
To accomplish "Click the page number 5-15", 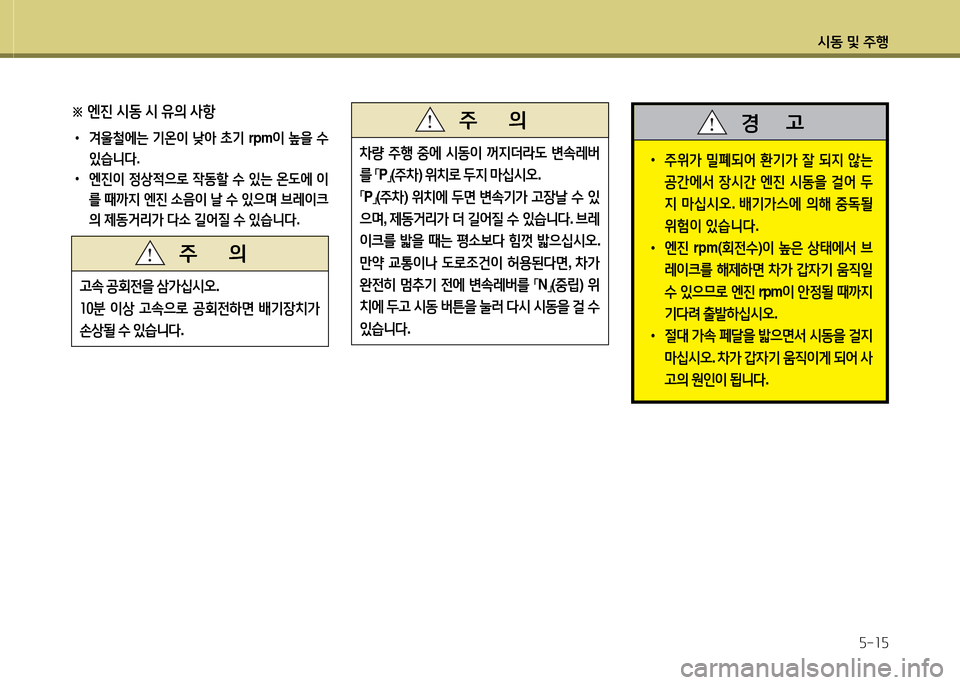I will coord(873,643).
